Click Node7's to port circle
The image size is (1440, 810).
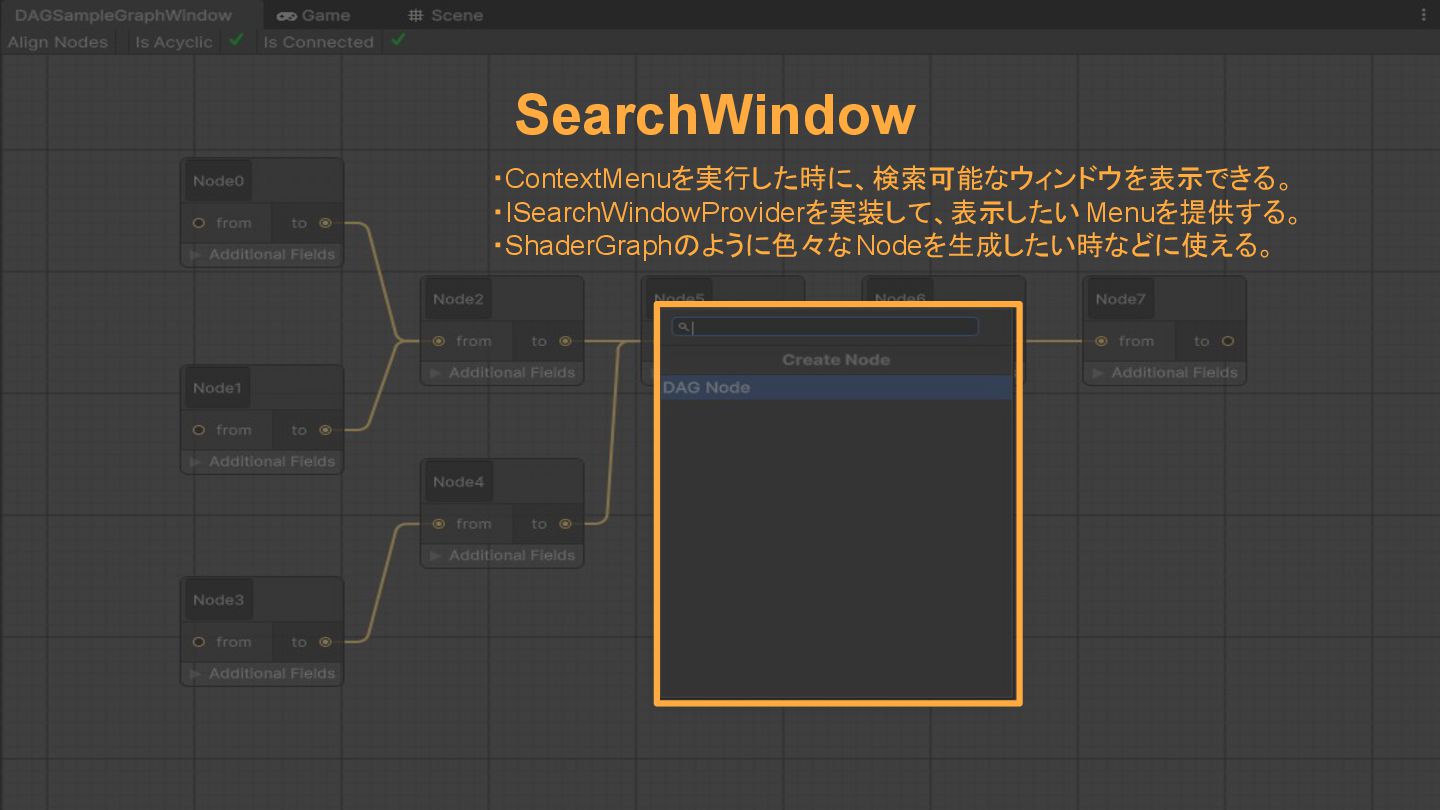(x=1228, y=341)
